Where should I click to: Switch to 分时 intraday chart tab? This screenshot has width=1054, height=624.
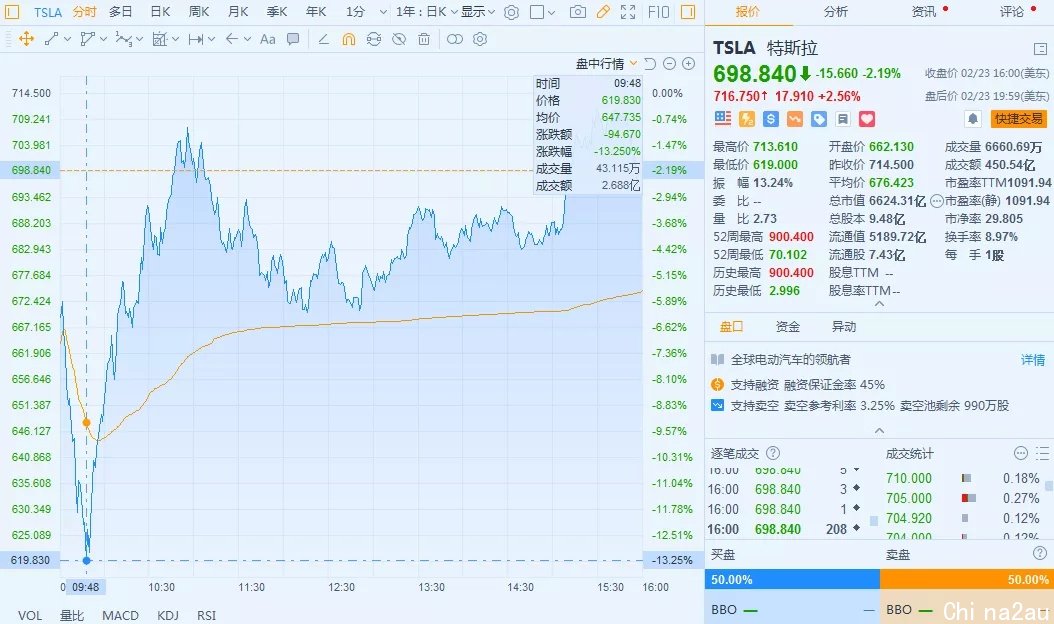coord(84,12)
